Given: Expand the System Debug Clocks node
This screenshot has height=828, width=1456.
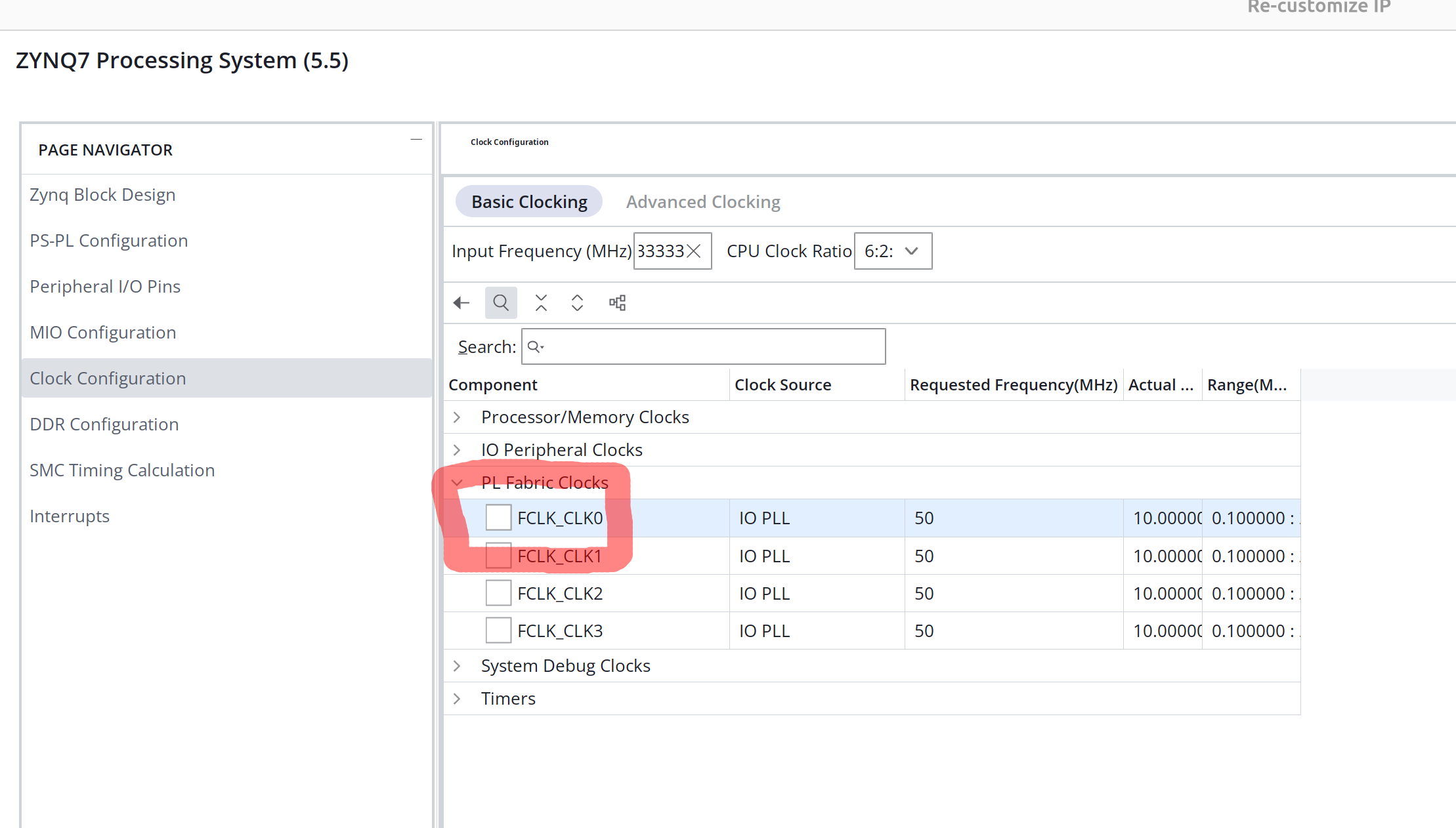Looking at the screenshot, I should (457, 666).
